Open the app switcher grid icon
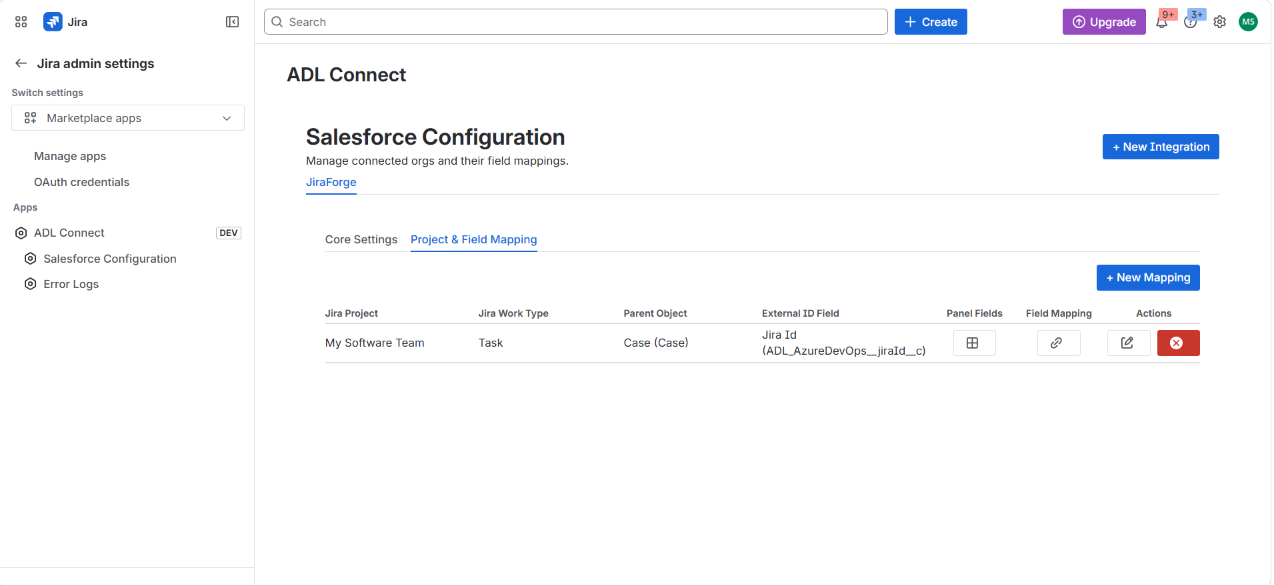This screenshot has height=585, width=1274. pos(21,22)
